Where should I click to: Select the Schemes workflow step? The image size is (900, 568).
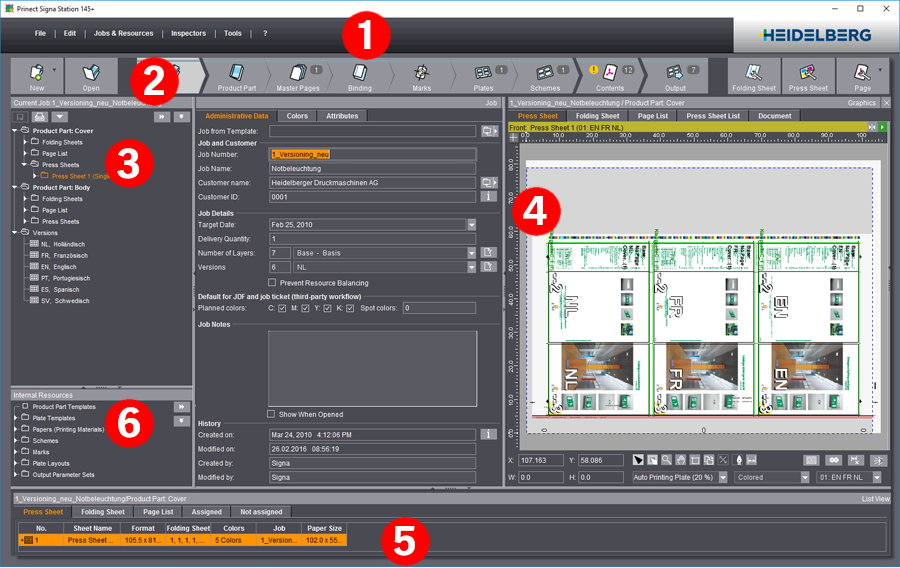(x=546, y=73)
